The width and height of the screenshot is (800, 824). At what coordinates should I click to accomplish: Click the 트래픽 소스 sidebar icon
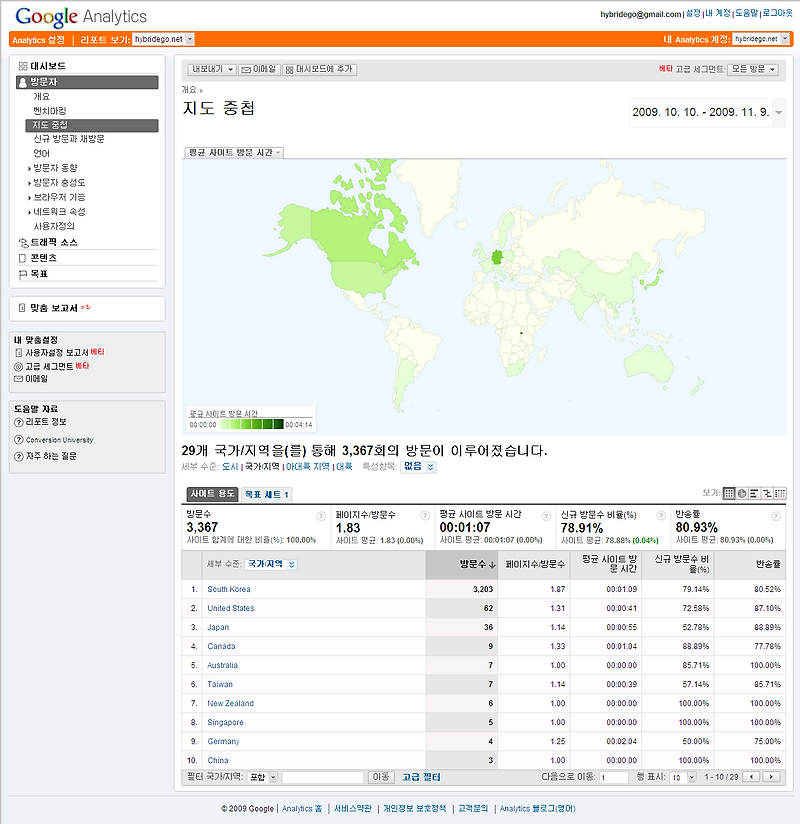pyautogui.click(x=22, y=243)
